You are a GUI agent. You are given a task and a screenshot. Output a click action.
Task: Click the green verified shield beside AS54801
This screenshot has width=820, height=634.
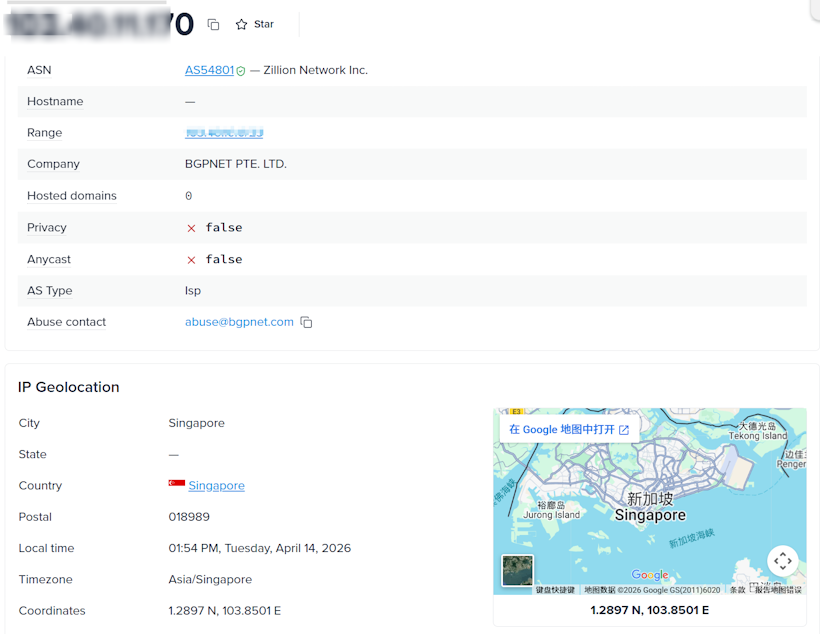241,71
